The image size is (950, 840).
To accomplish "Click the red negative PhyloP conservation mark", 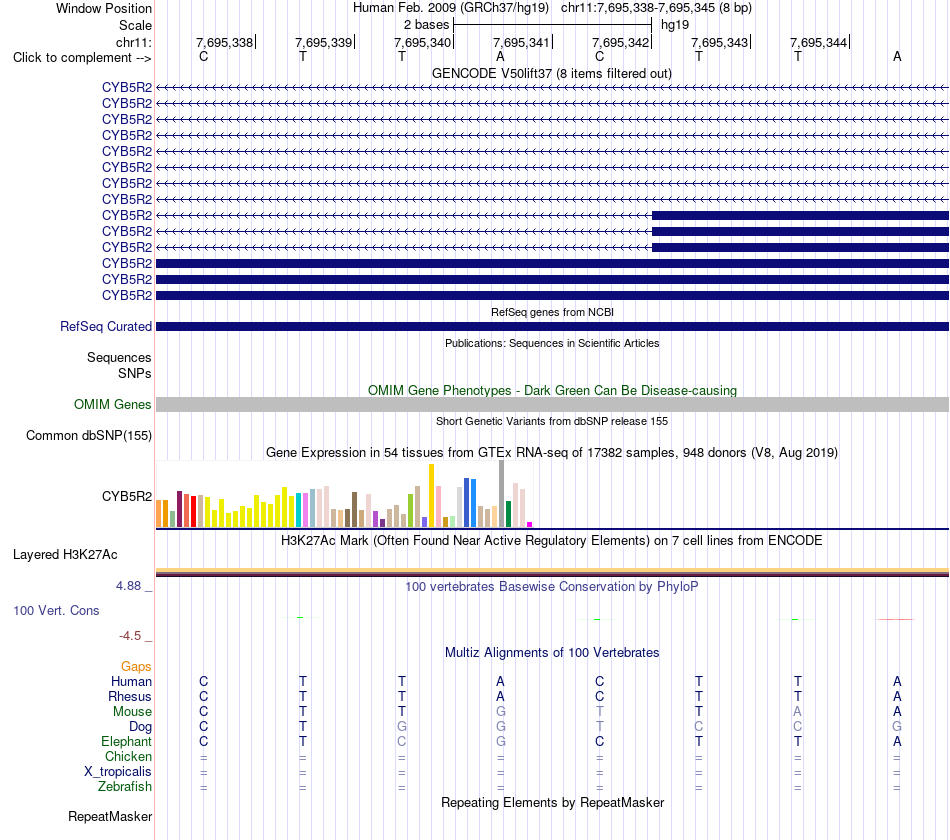I will click(896, 619).
